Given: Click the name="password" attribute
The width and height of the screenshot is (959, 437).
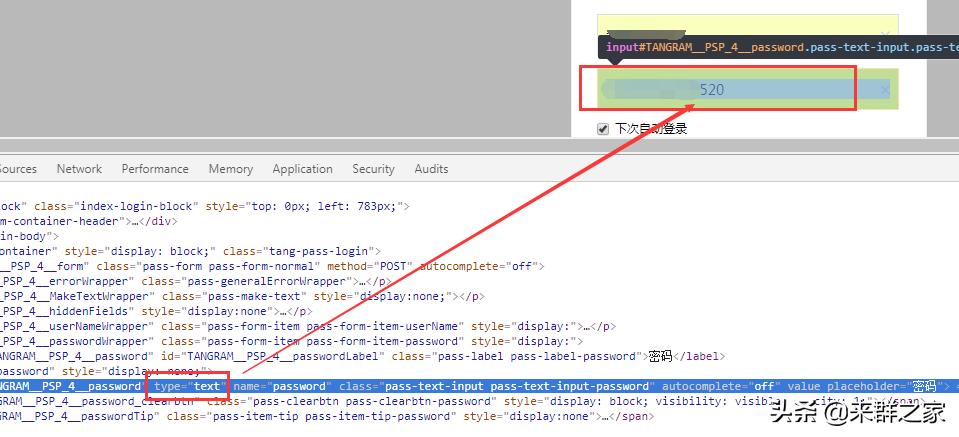Looking at the screenshot, I should pos(283,386).
